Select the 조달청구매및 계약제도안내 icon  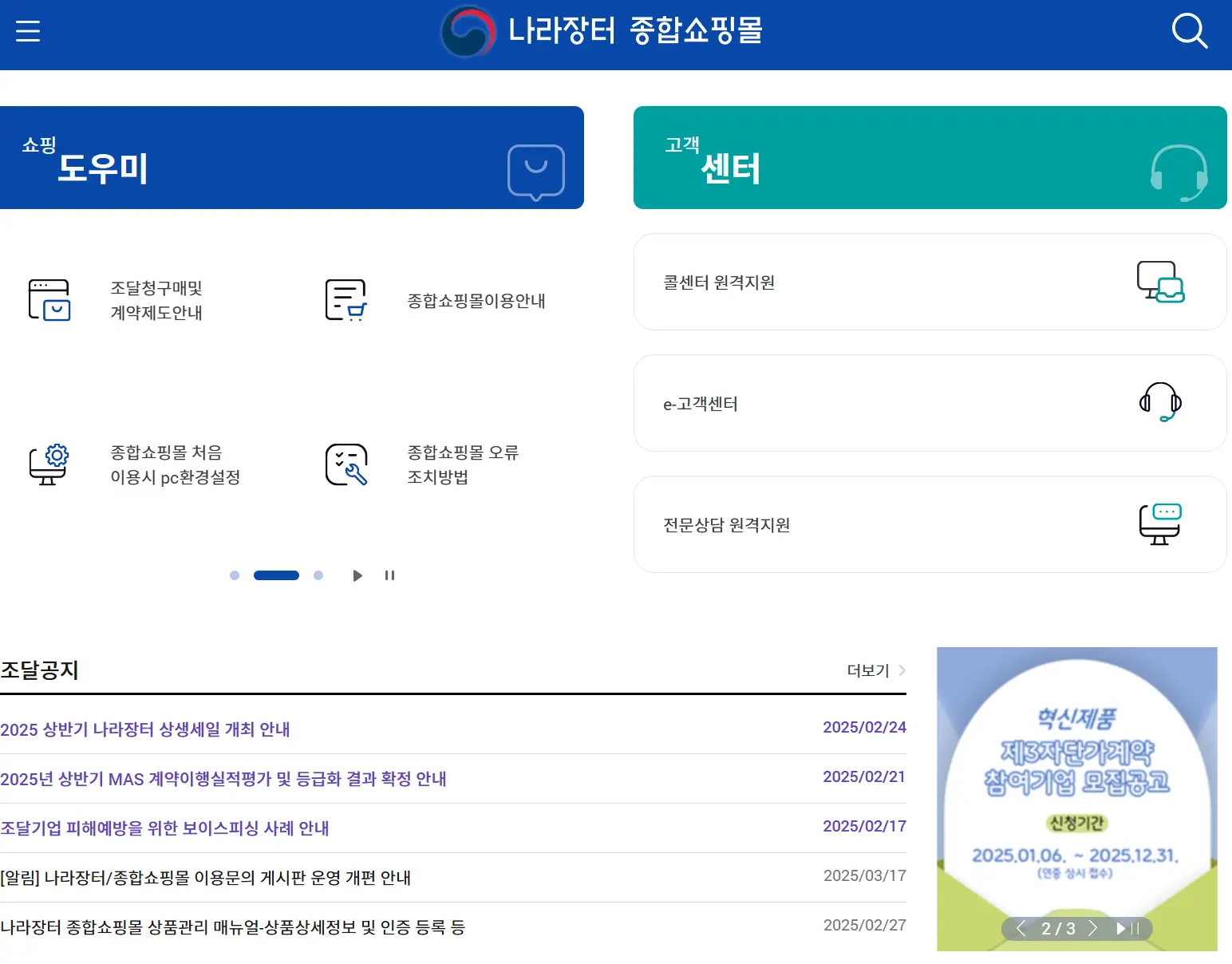tap(49, 301)
